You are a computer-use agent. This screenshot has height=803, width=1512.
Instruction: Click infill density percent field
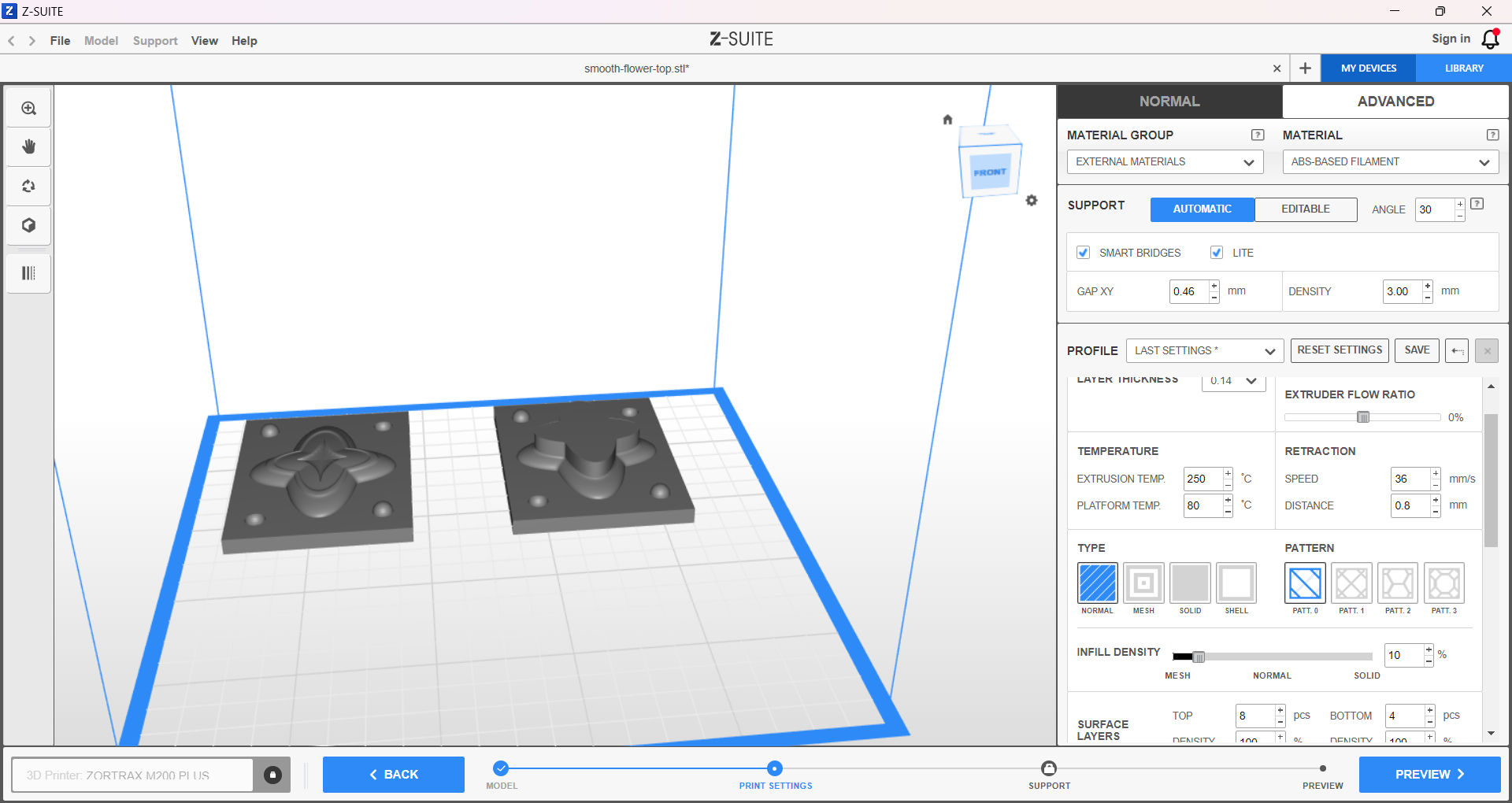point(1404,655)
